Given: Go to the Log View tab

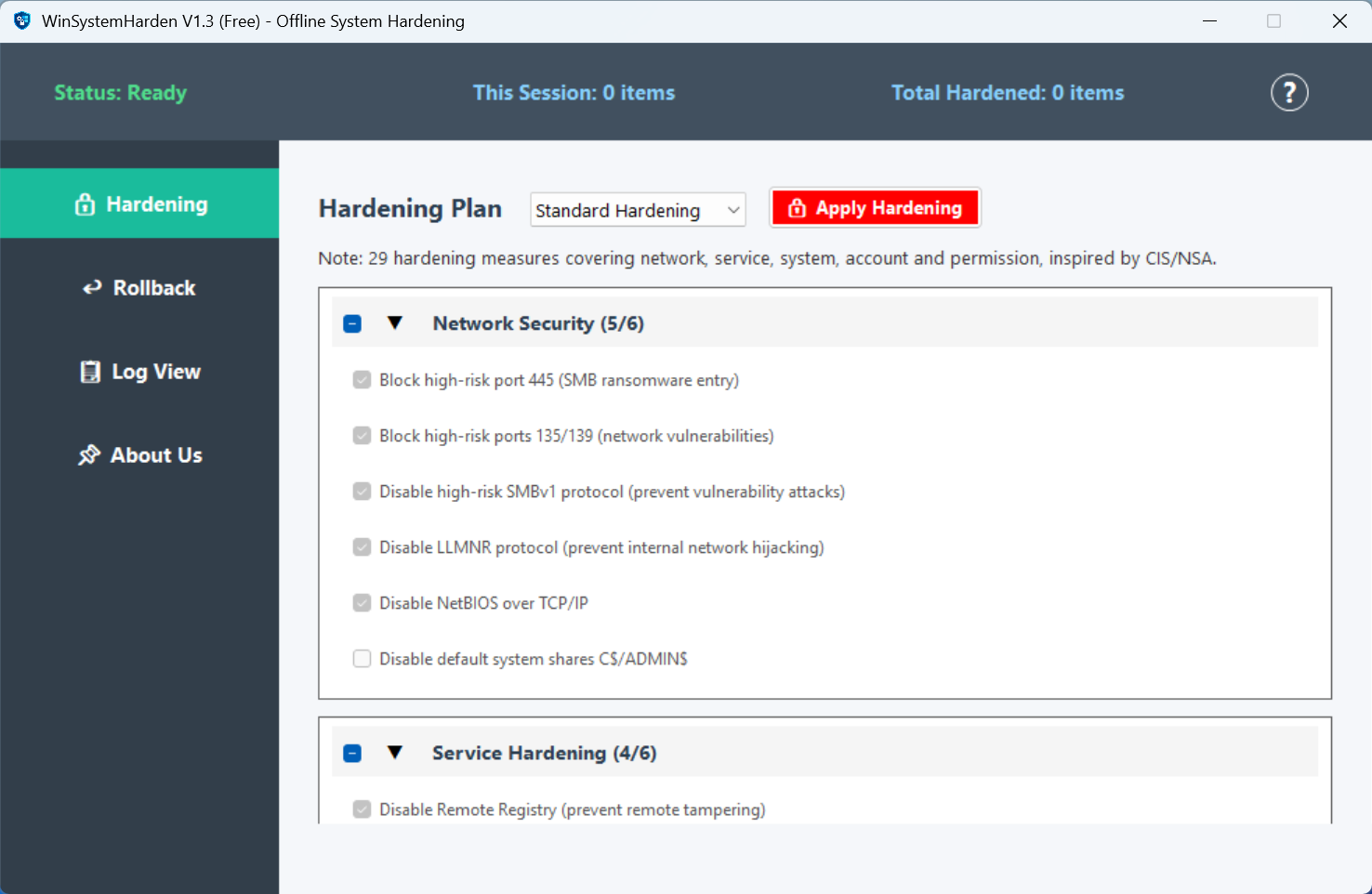Looking at the screenshot, I should (x=139, y=372).
